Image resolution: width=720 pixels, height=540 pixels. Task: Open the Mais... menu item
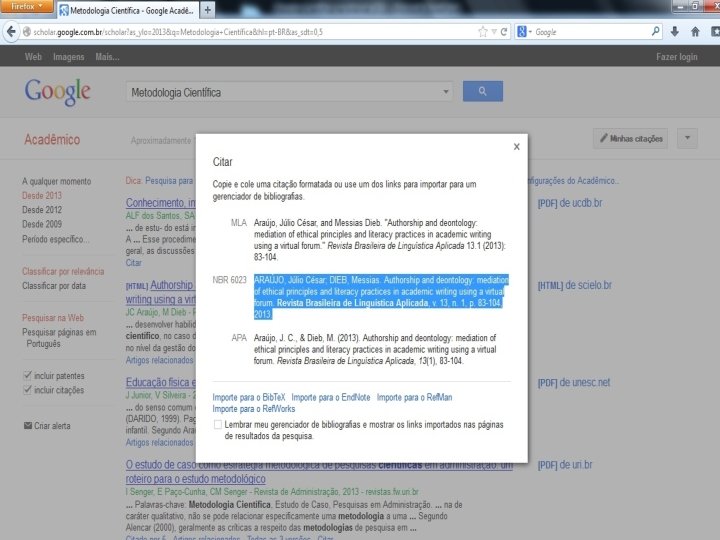click(107, 57)
